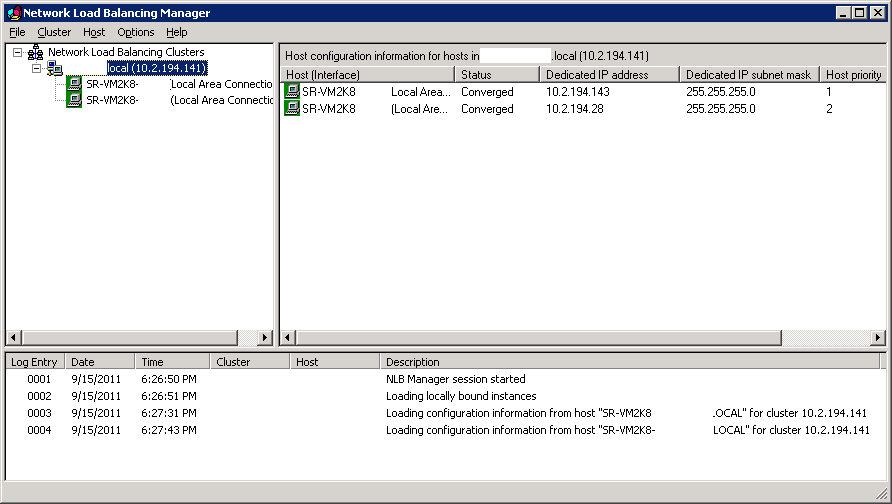Click host icon in row with IP 10.2.194.28

(x=292, y=109)
